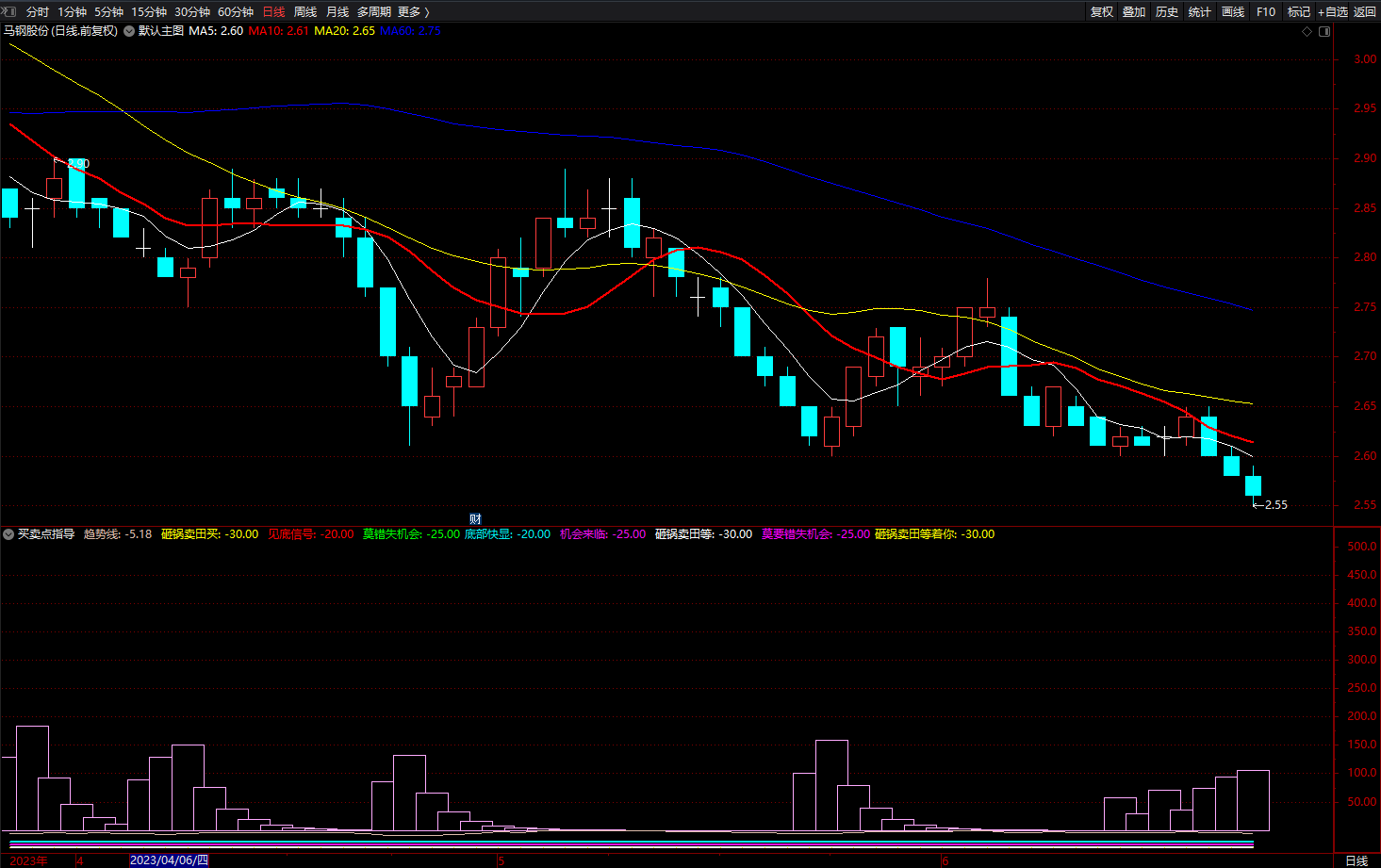Open dropdown arrow next to 买卖点指导 indicator

click(8, 534)
